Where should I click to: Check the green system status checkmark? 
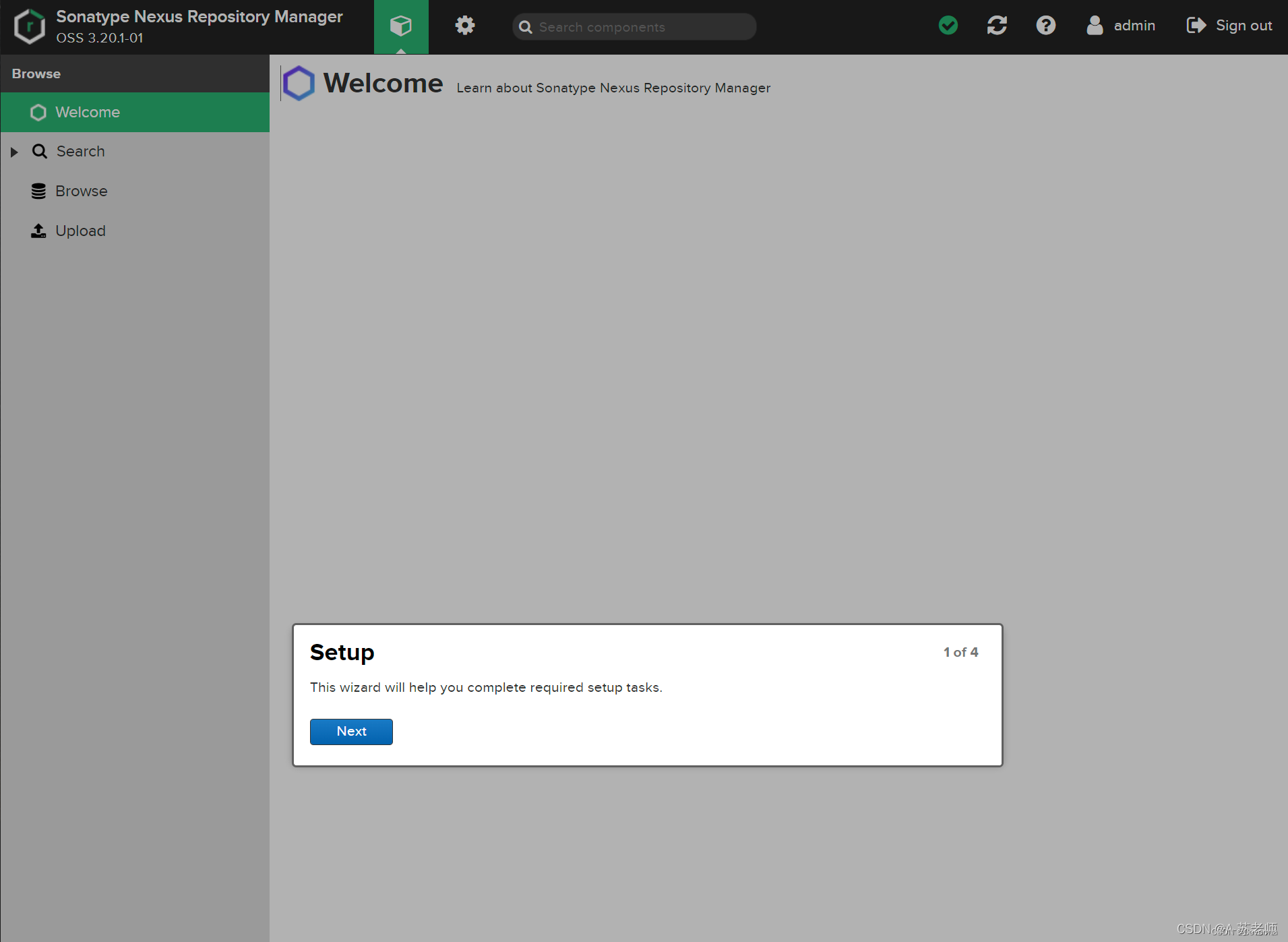[948, 26]
